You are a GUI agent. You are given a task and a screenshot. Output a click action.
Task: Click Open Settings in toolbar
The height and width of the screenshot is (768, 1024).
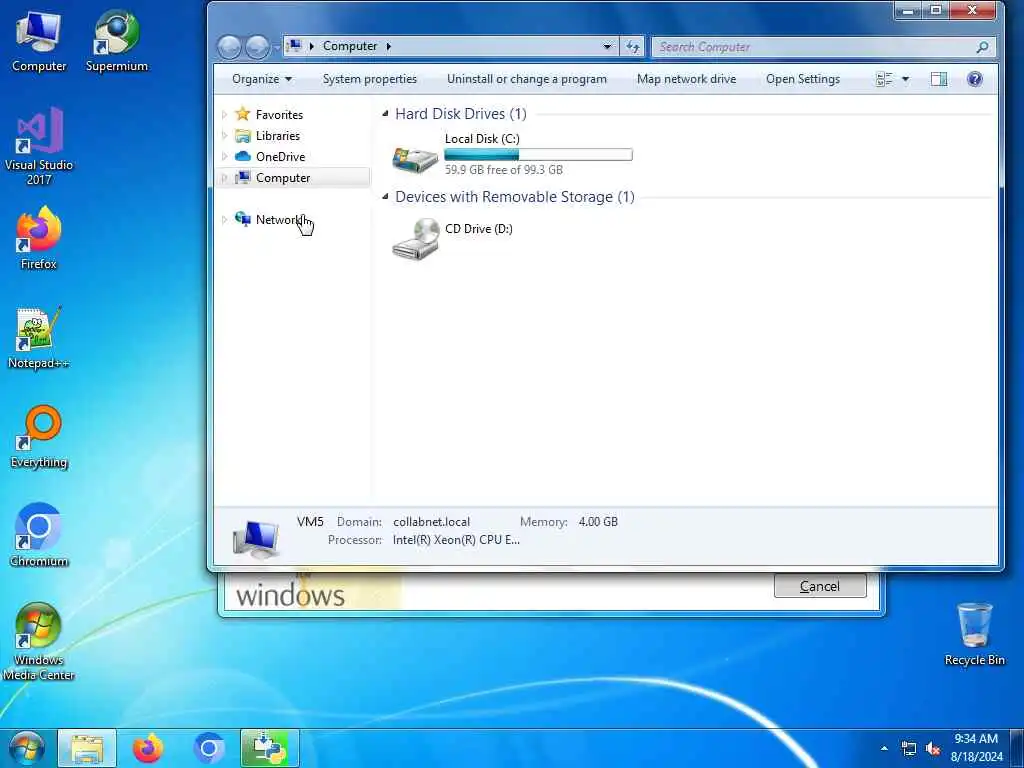click(803, 79)
